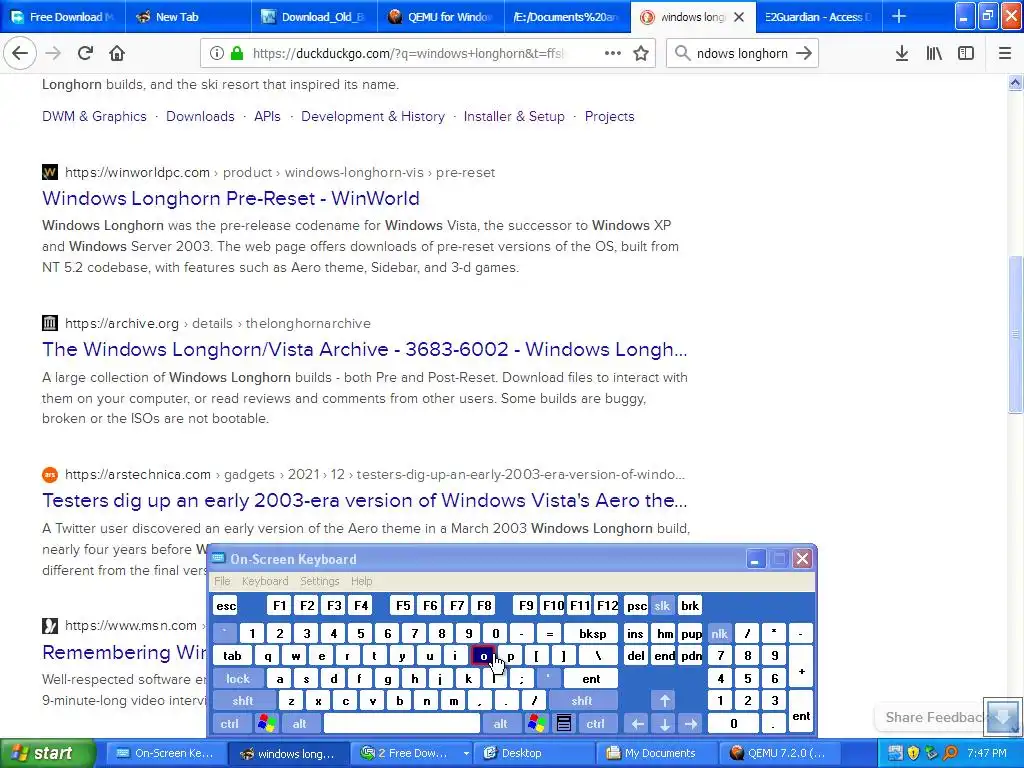The height and width of the screenshot is (768, 1024).
Task: Open Testers dig up early 2003-era result
Action: click(364, 500)
